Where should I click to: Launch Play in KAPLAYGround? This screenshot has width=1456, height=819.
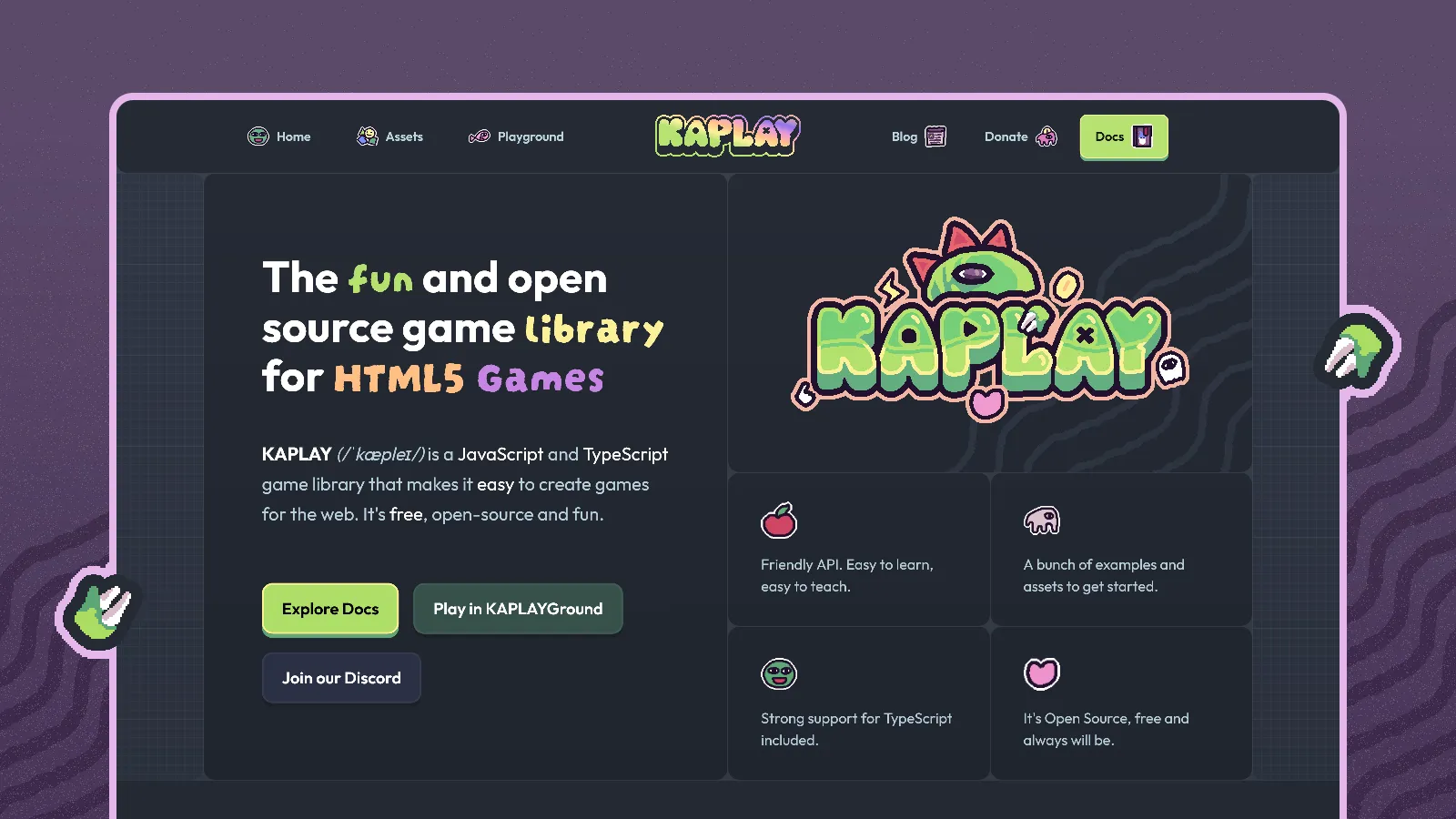(x=518, y=609)
